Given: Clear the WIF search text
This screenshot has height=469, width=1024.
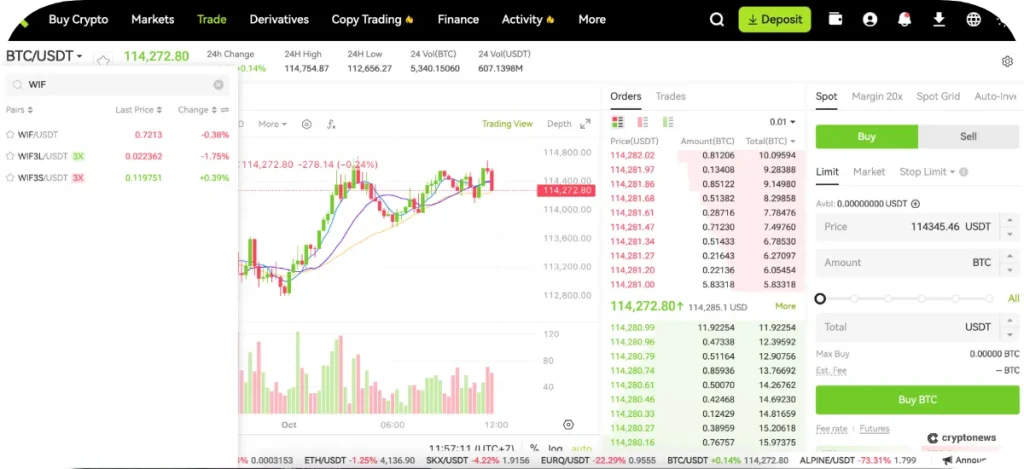Looking at the screenshot, I should 218,85.
